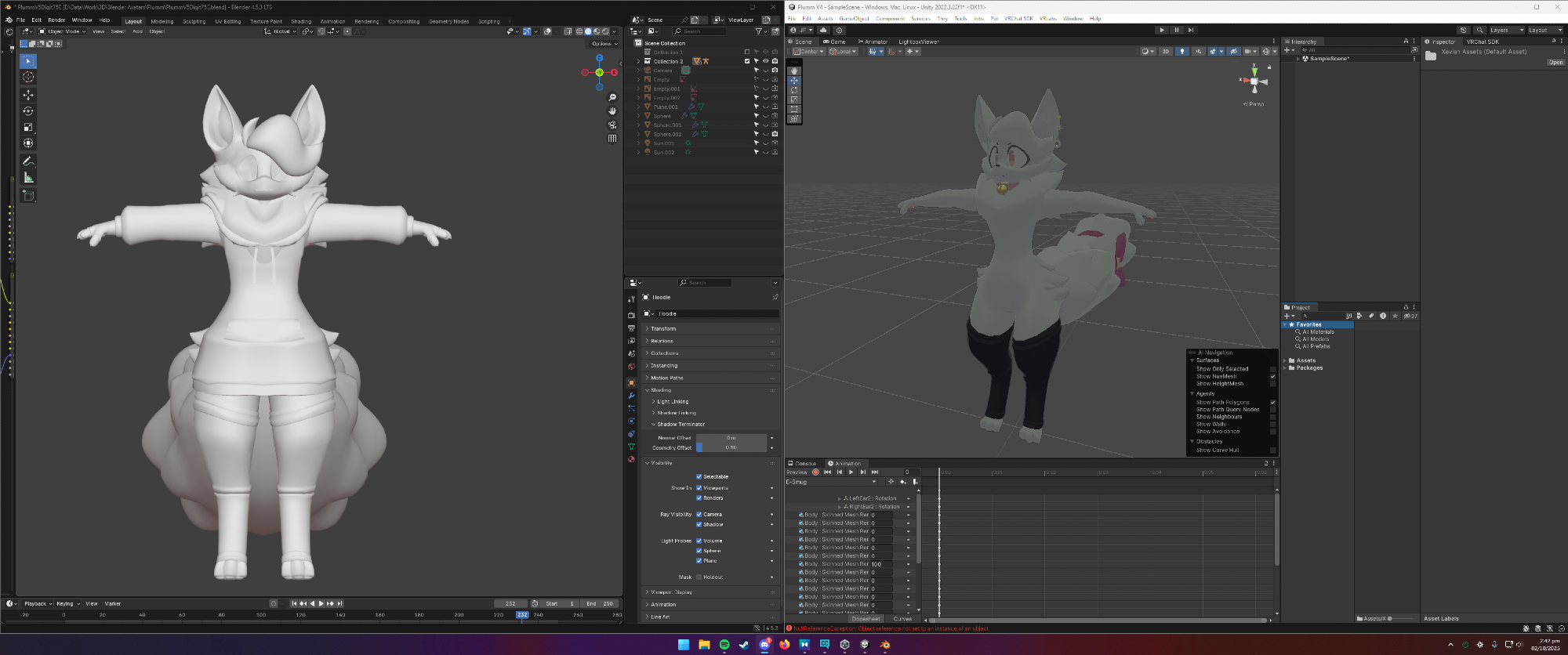
Task: Choose the Rotate tool in Unity Scene view
Action: pyautogui.click(x=794, y=90)
